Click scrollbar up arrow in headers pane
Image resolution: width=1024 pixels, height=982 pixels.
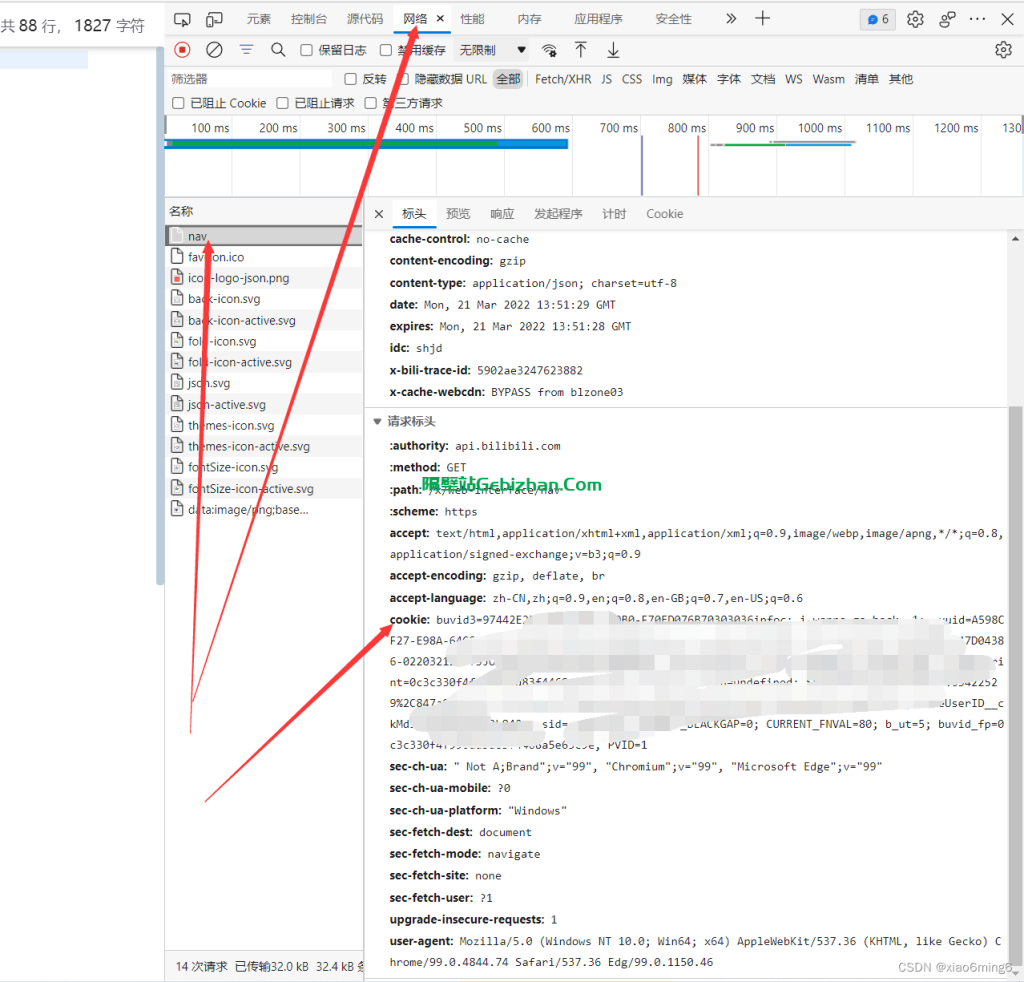pos(1015,239)
